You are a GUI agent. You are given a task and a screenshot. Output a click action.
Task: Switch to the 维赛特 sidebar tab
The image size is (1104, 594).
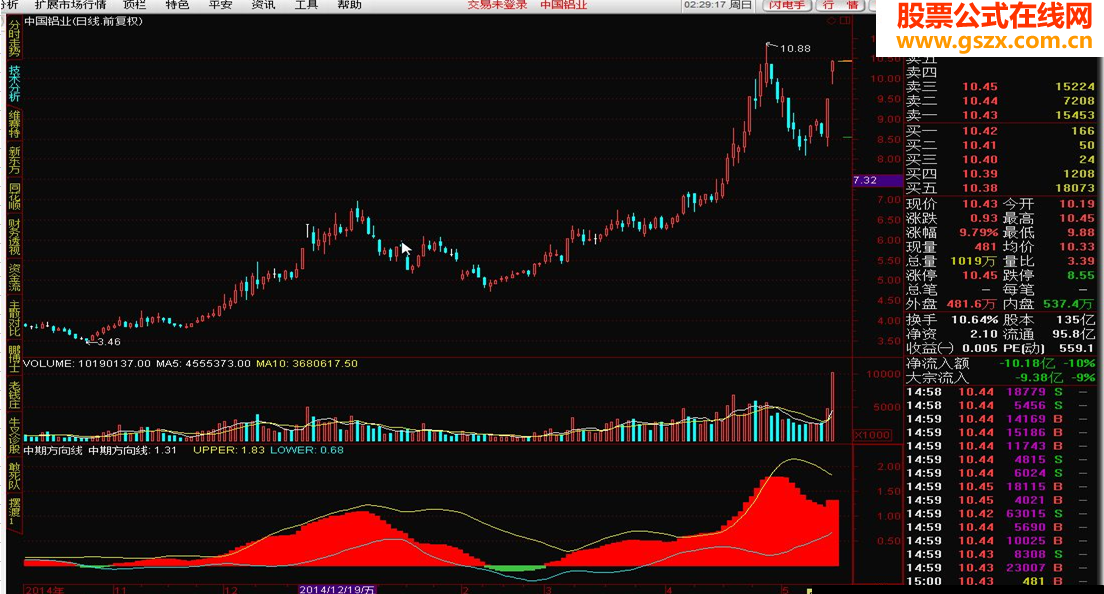pos(14,124)
